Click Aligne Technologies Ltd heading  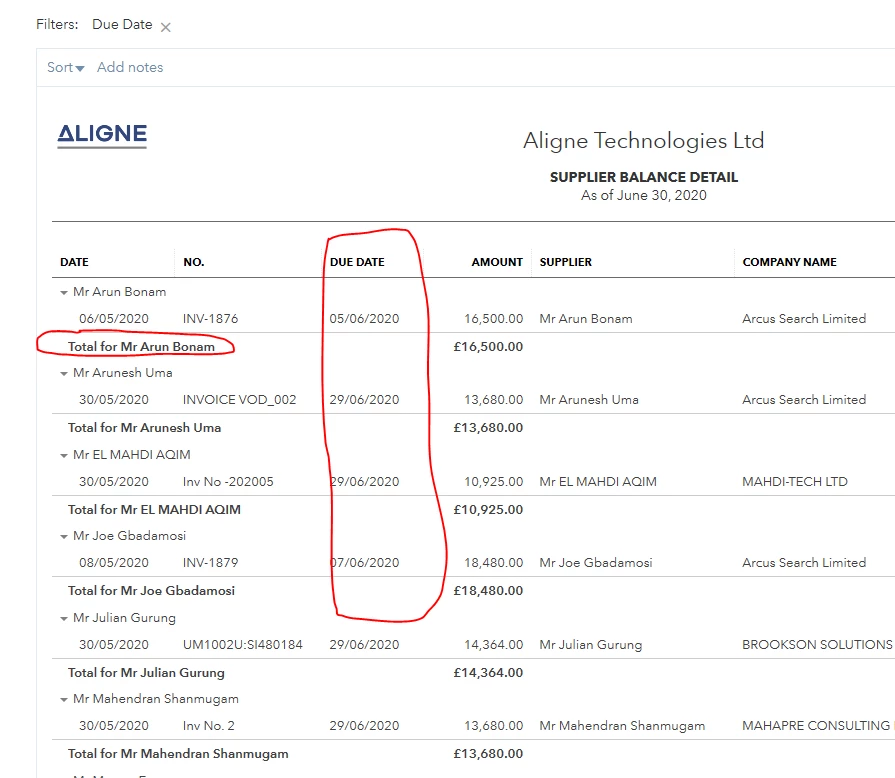click(644, 140)
